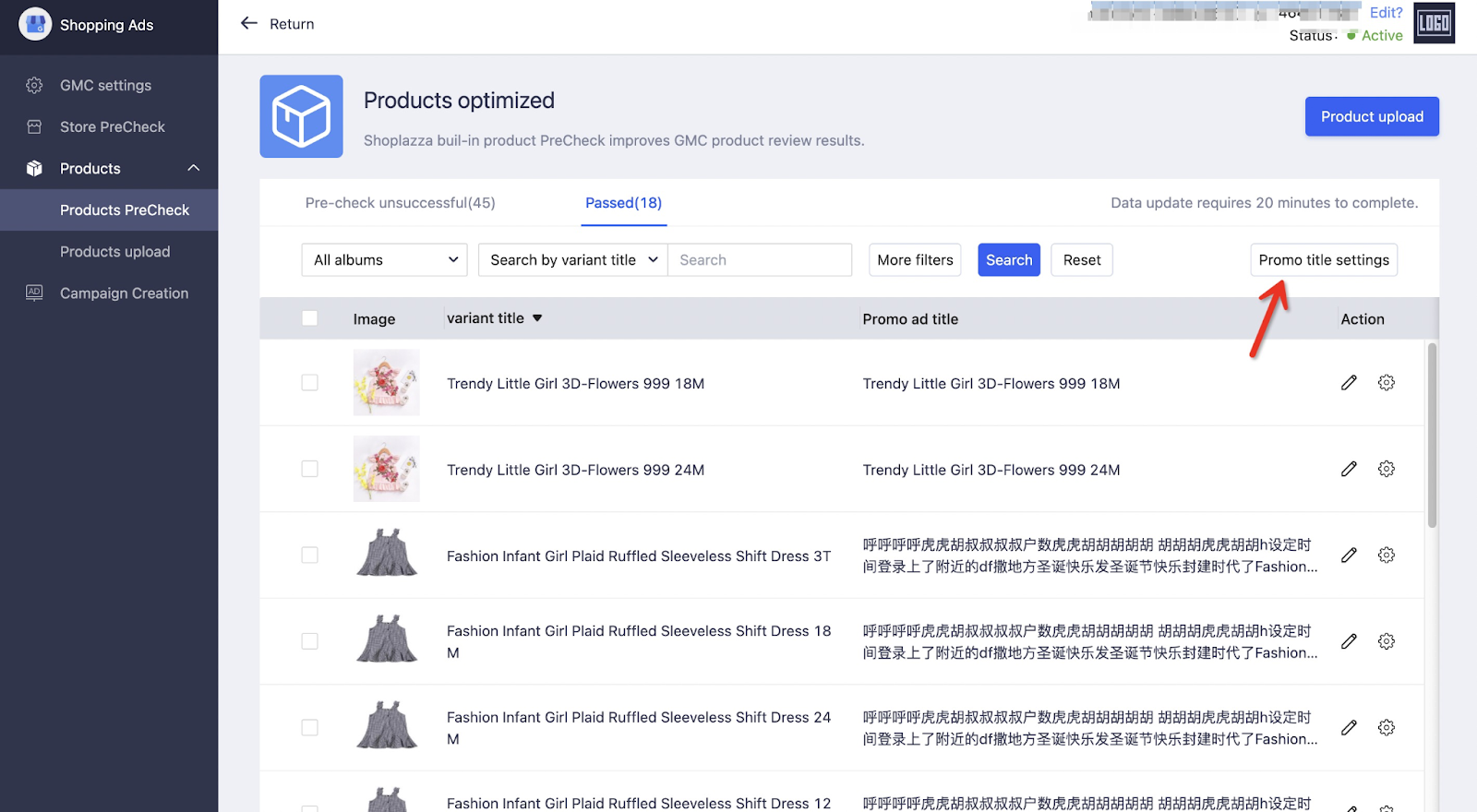The width and height of the screenshot is (1477, 812).
Task: Click the product table vertical scrollbar
Action: point(1432,435)
